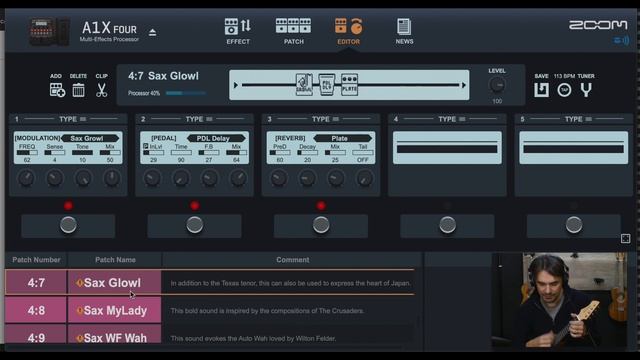Click the empty effect slot 5 display

click(x=574, y=148)
